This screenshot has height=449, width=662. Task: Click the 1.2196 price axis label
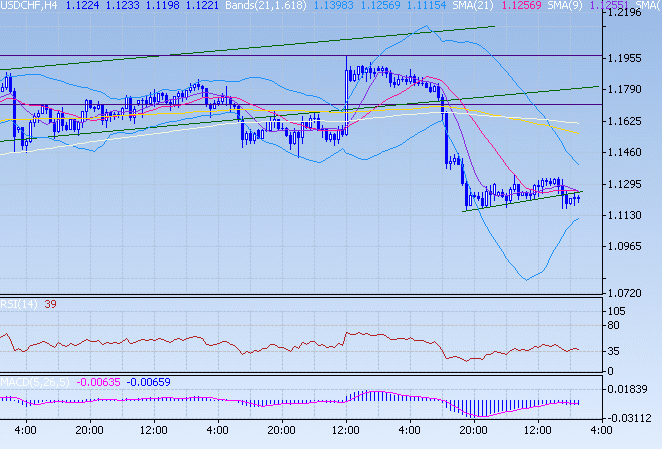click(626, 14)
